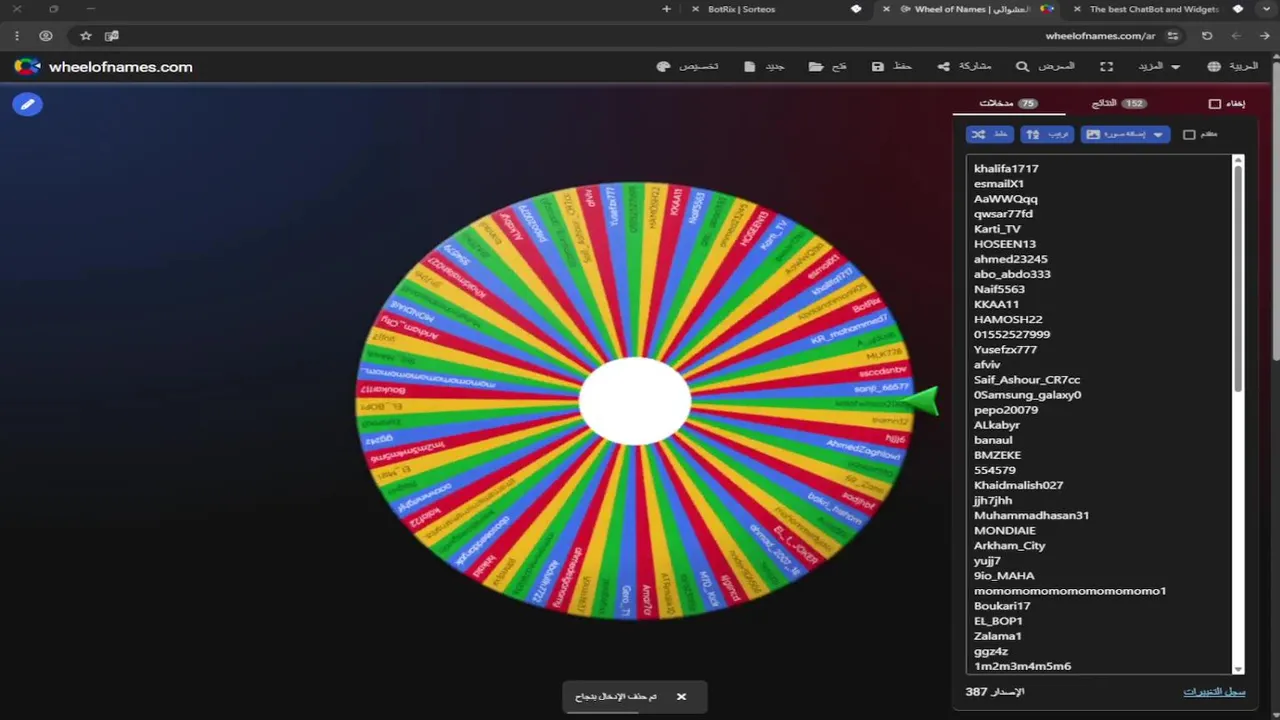Image resolution: width=1280 pixels, height=720 pixels.
Task: Open the Add image (إضافة صورة) dropdown
Action: pos(1125,134)
